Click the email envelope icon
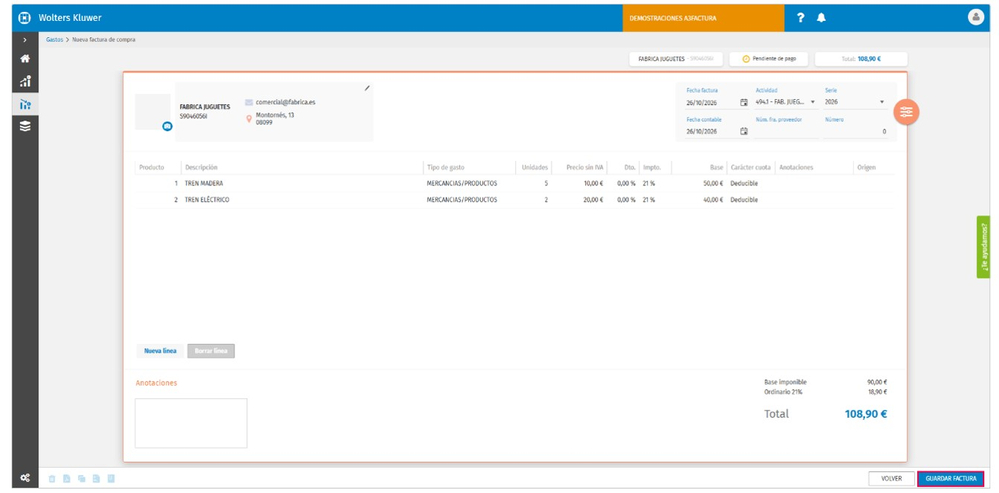This screenshot has width=999, height=493. [249, 102]
